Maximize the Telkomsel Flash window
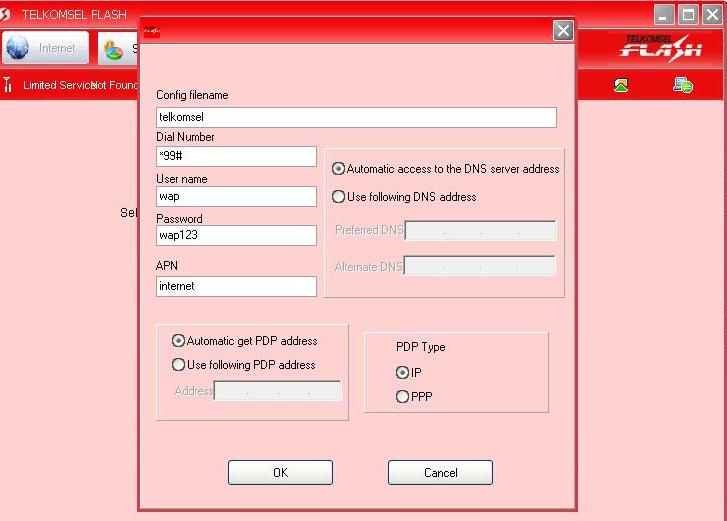This screenshot has height=521, width=727. click(688, 14)
